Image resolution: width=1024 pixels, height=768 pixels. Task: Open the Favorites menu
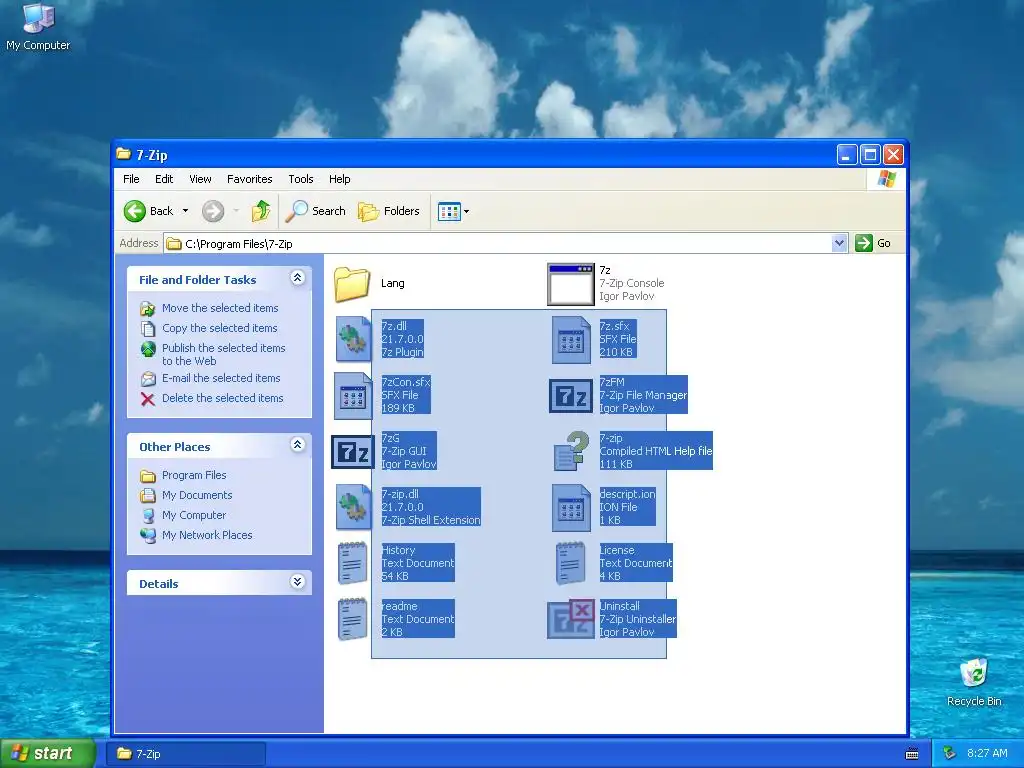[249, 179]
